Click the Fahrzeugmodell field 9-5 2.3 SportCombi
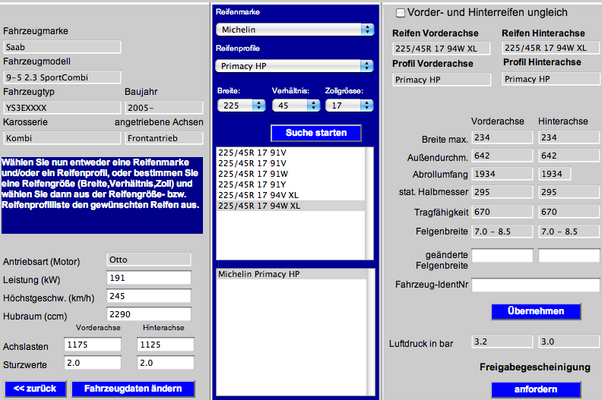Screen dimensions: 602x400 point(62,78)
